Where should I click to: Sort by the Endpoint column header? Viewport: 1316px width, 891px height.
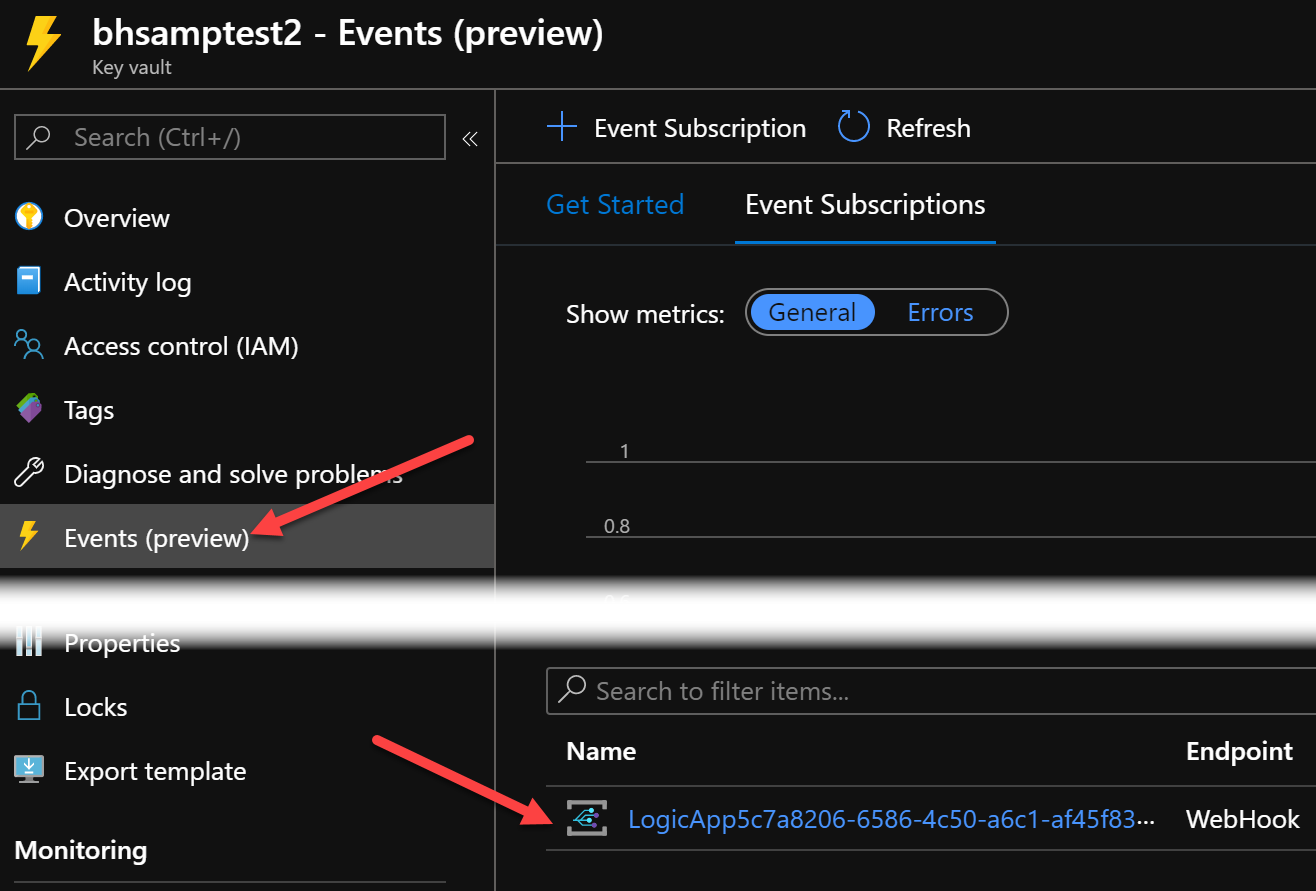coord(1239,751)
